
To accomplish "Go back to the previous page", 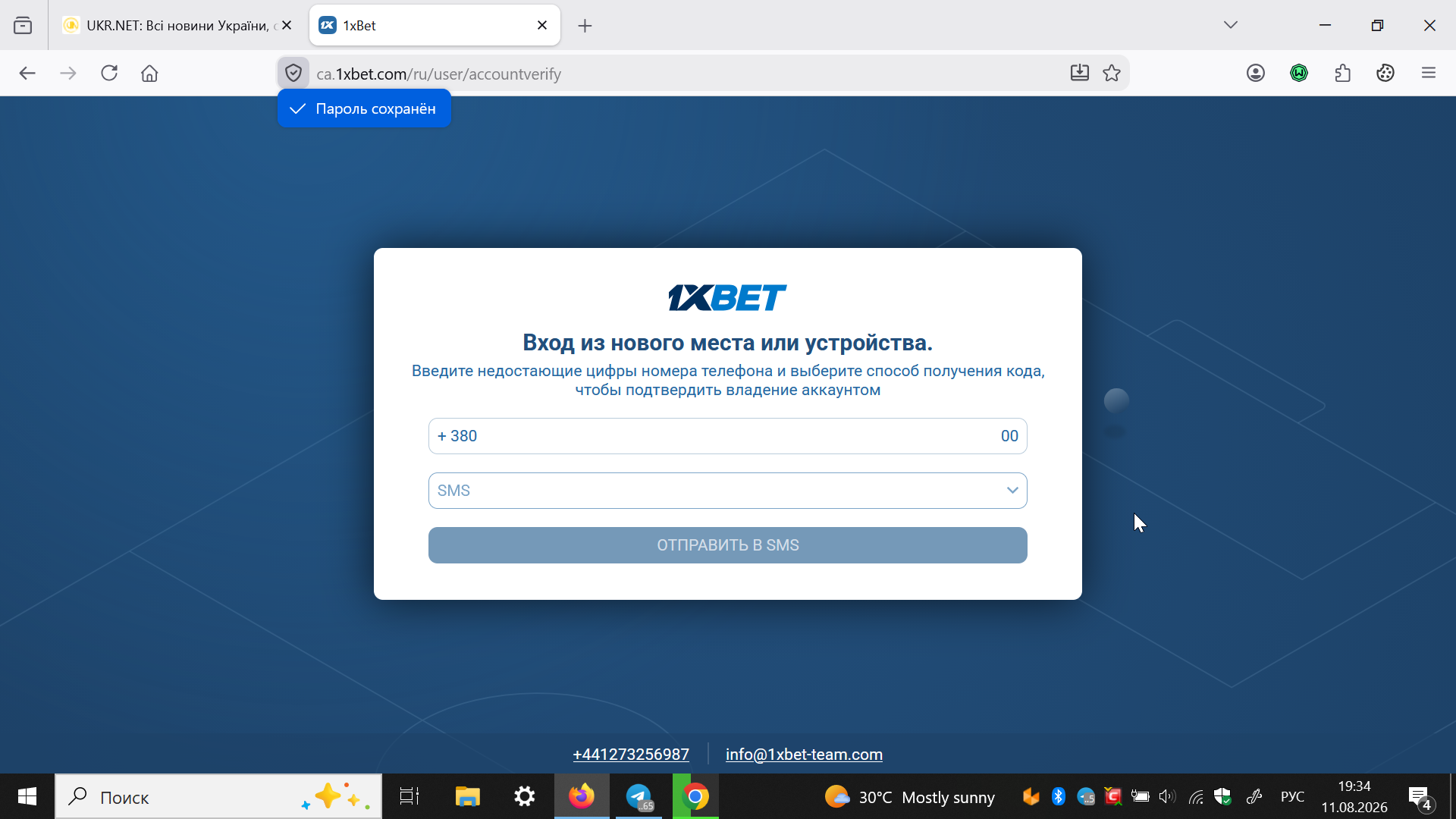I will [27, 74].
